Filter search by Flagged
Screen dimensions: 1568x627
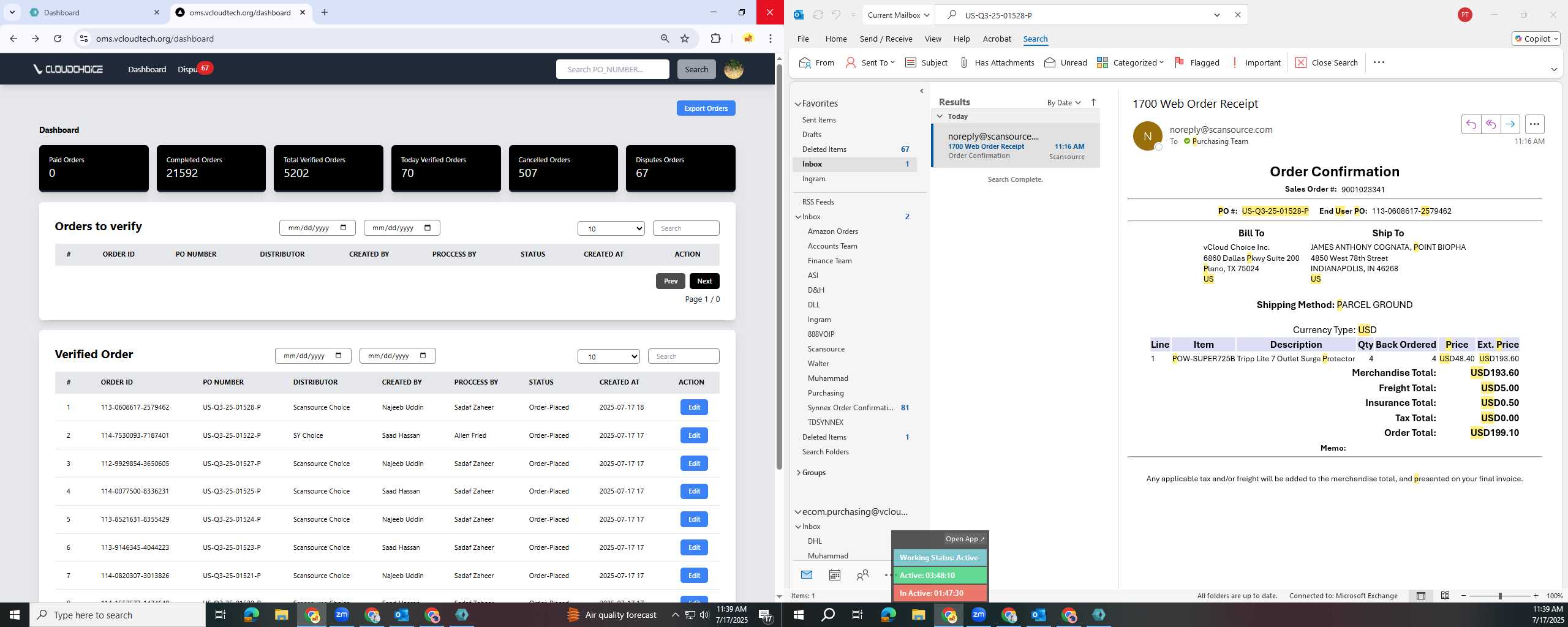1197,62
